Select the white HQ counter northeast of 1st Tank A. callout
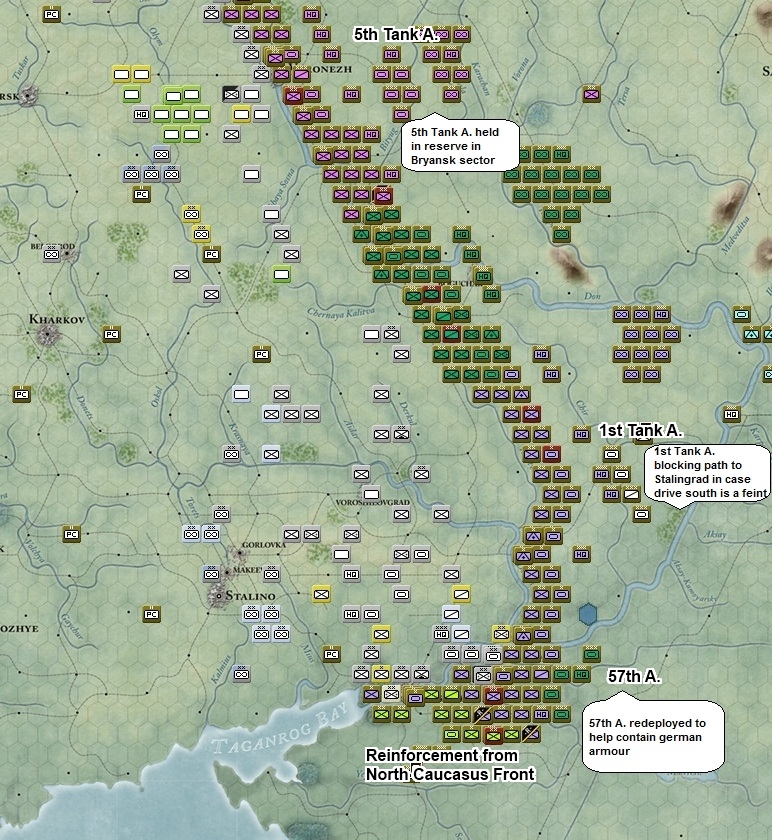 [x=732, y=414]
